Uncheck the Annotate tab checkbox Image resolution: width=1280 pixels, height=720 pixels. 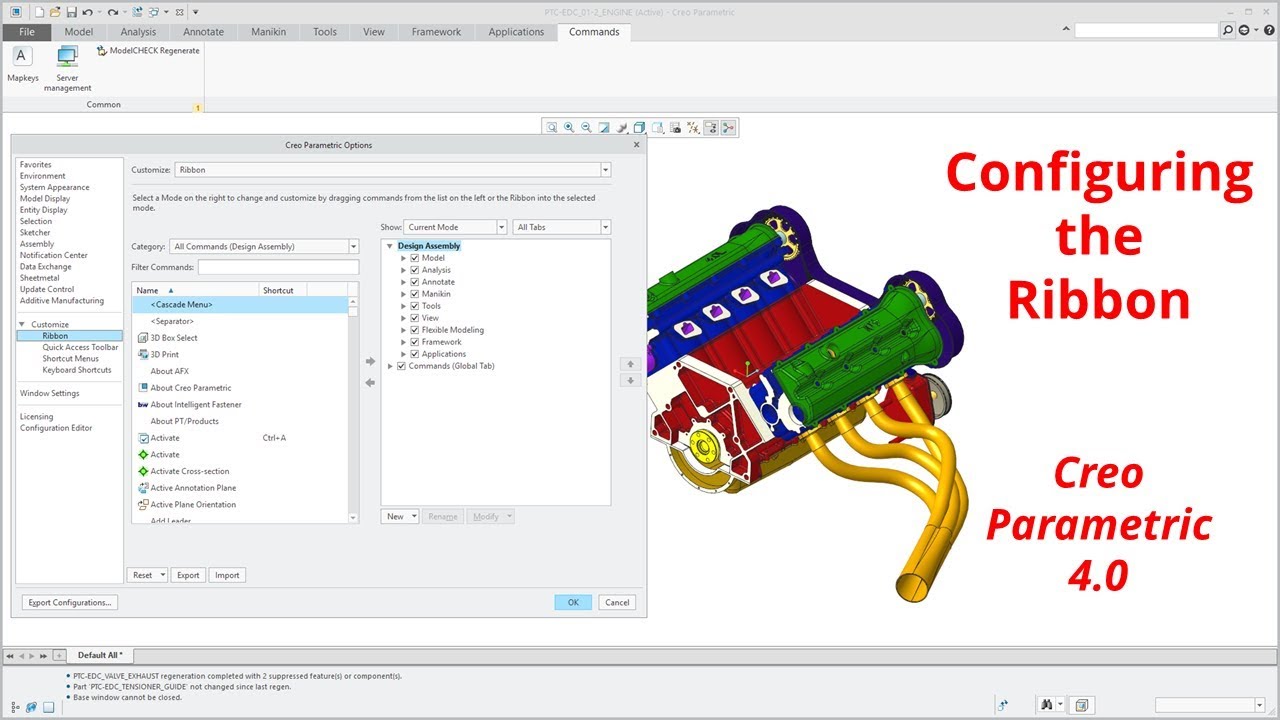point(415,282)
